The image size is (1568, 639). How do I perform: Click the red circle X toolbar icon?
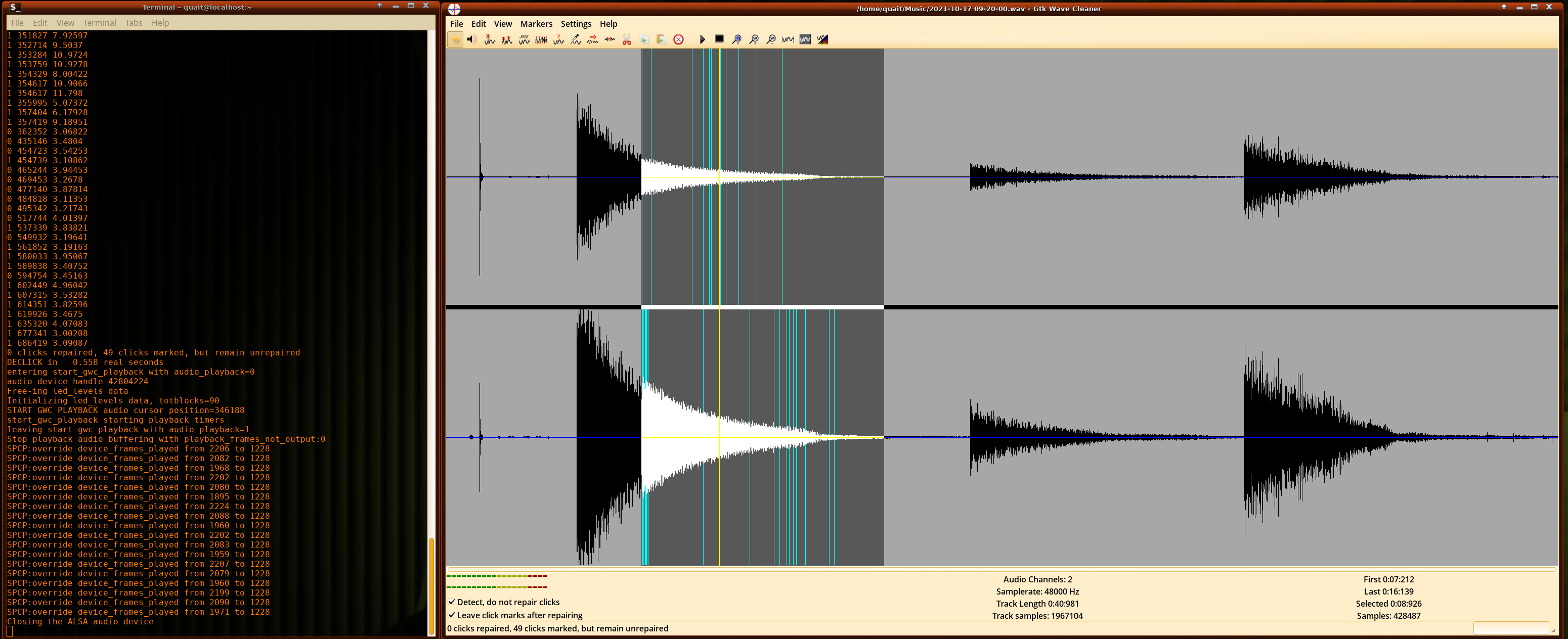point(679,39)
